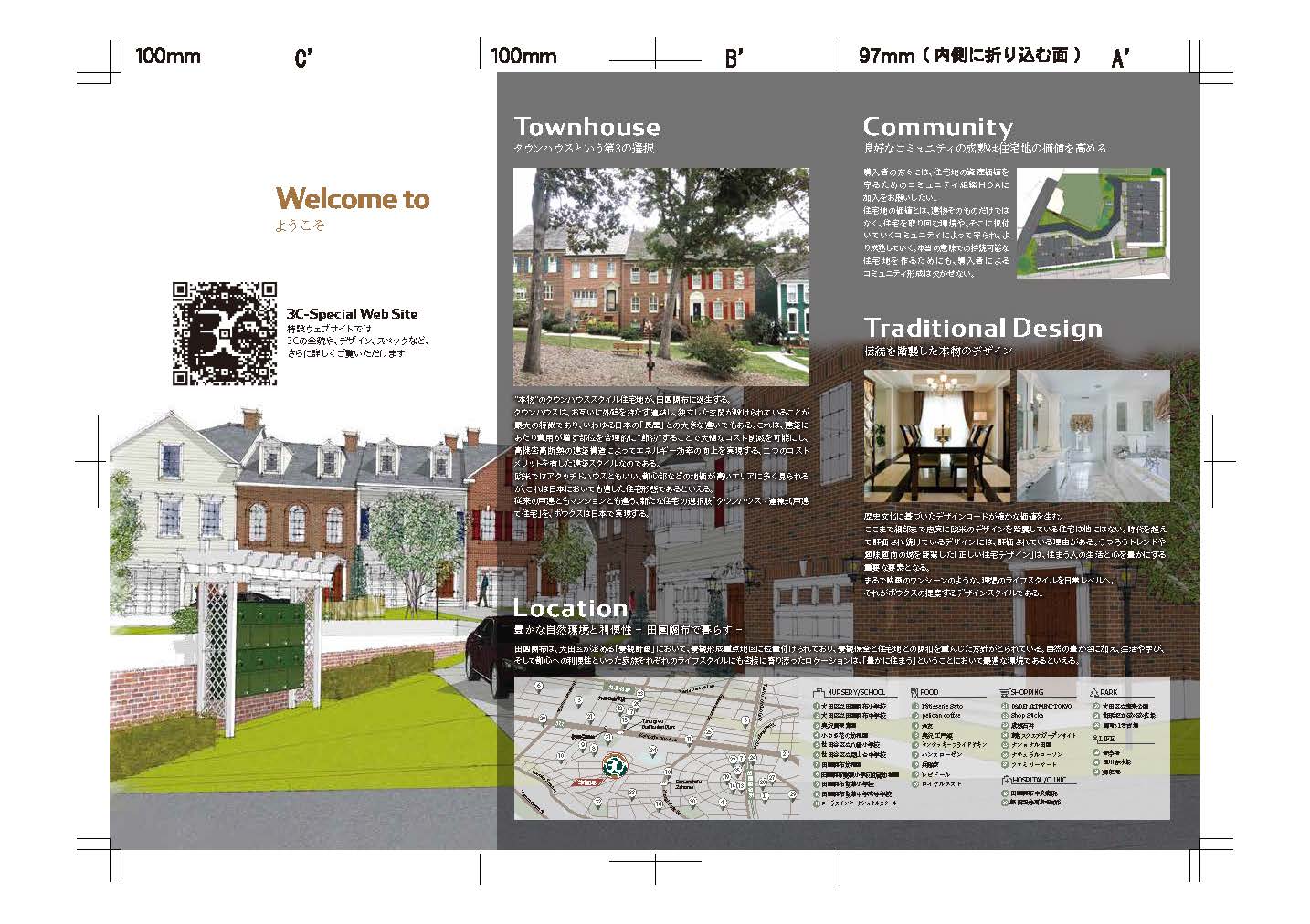Click the PARK tree icon in legend
The image size is (1310, 924).
coord(1094,692)
